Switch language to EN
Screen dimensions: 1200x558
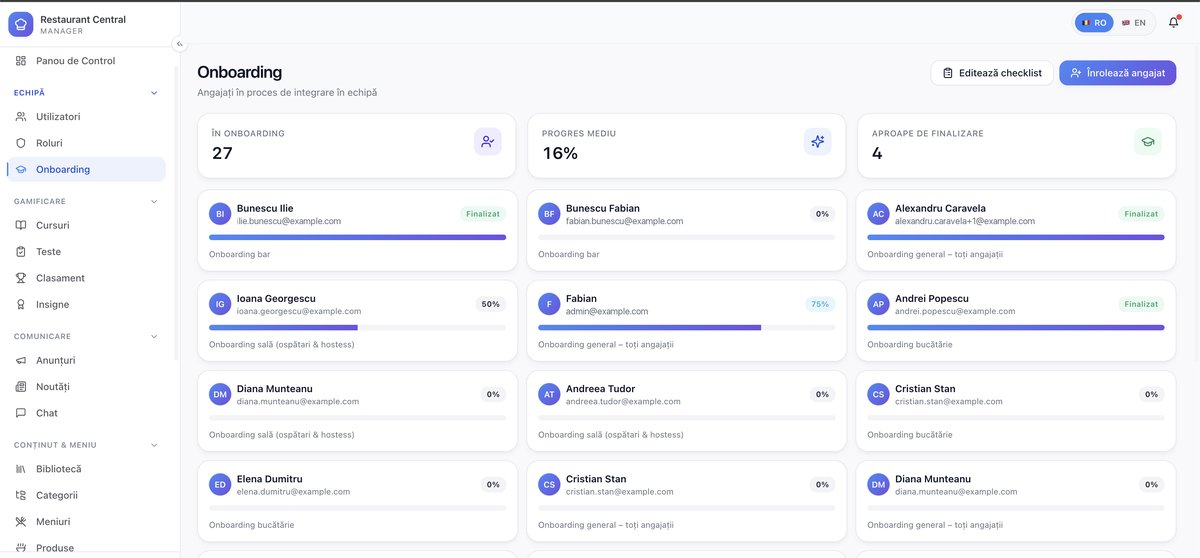coord(1133,22)
